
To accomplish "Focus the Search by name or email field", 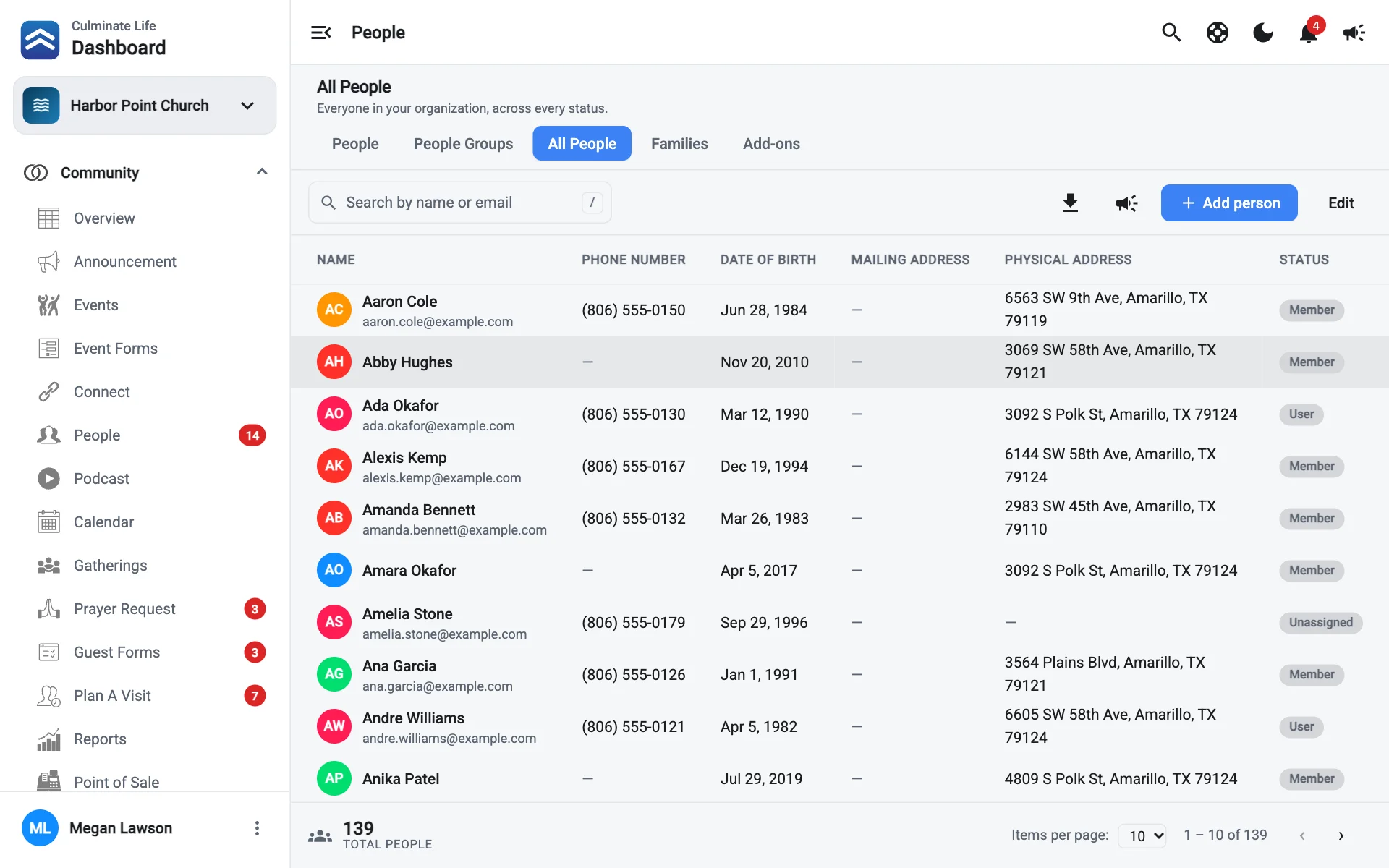I will (460, 203).
